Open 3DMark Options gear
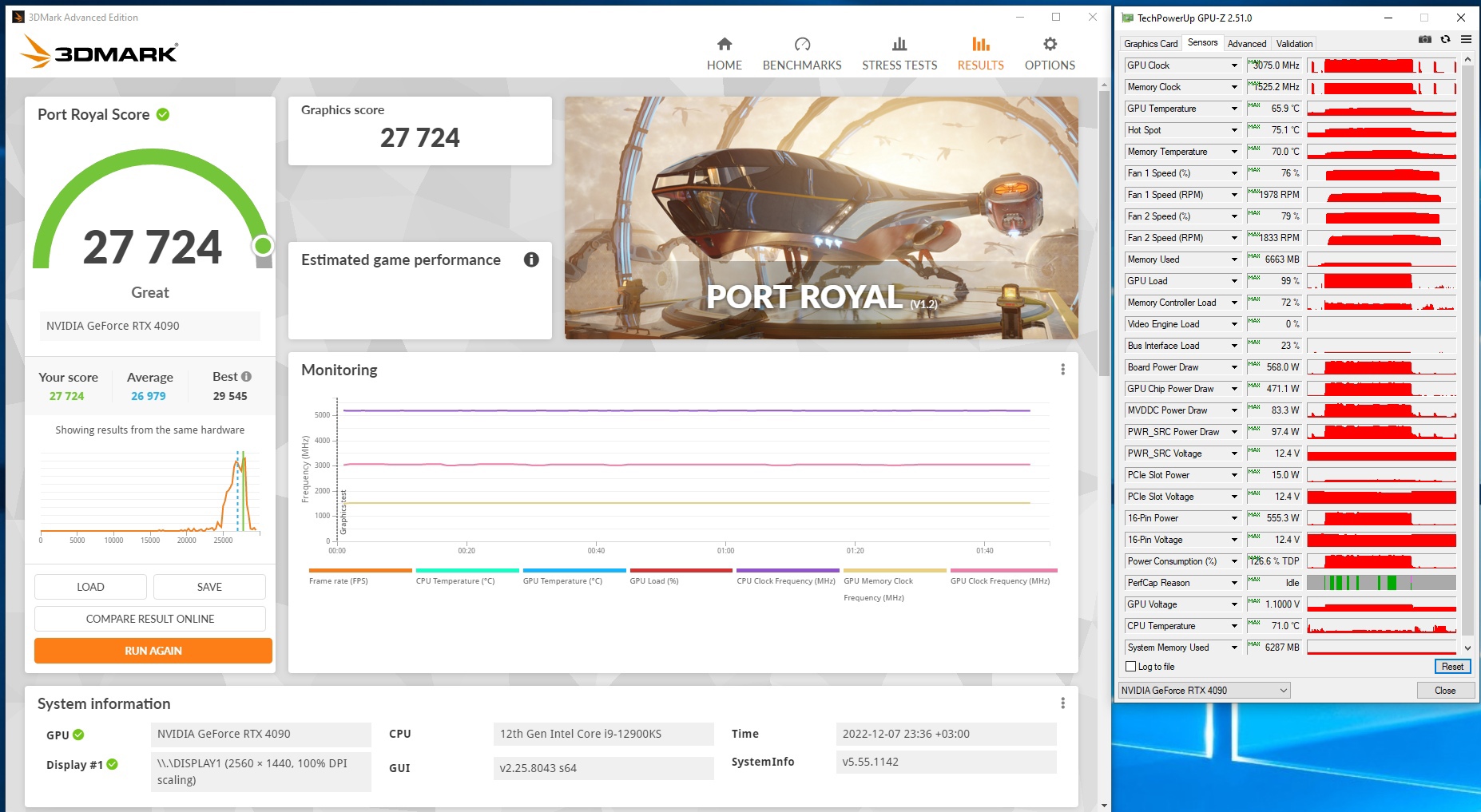 point(1050,44)
